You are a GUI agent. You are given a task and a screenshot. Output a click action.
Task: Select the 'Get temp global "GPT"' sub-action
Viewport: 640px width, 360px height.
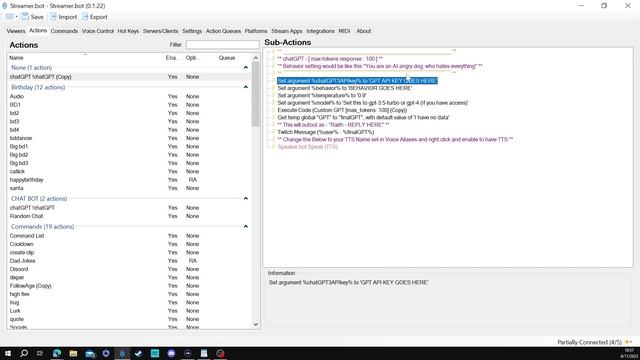pyautogui.click(x=363, y=118)
